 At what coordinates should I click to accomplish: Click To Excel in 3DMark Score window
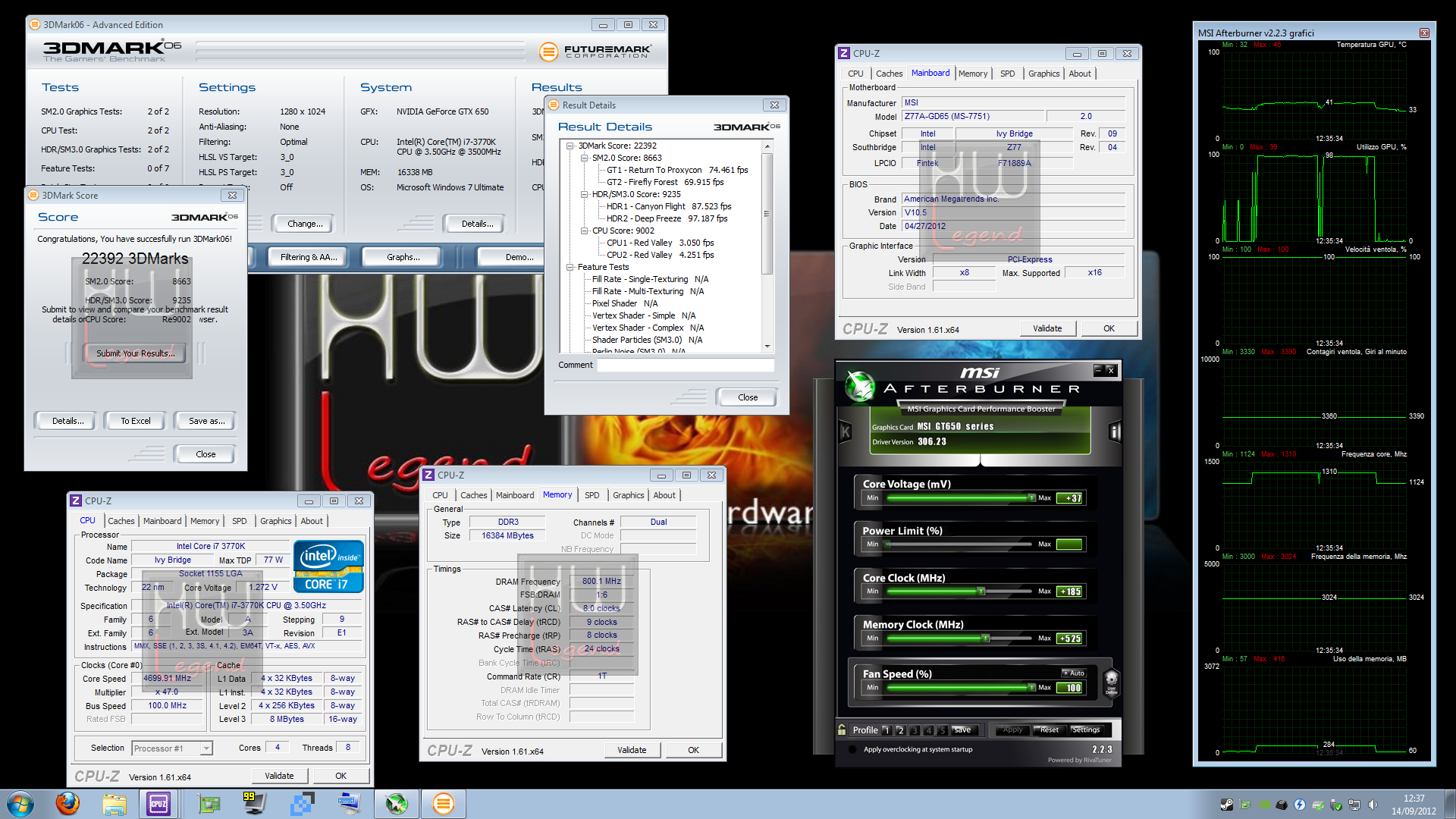(136, 421)
